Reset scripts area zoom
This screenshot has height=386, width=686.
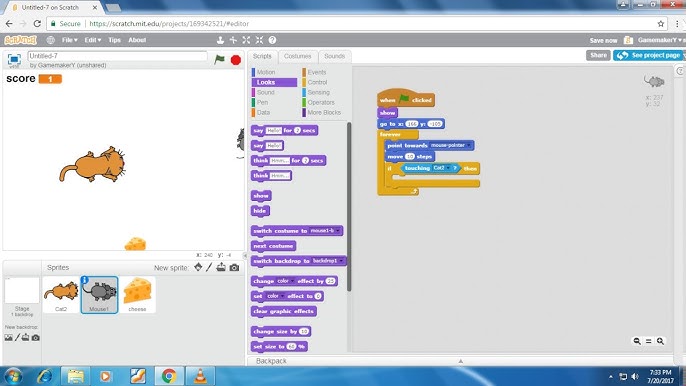[x=648, y=341]
